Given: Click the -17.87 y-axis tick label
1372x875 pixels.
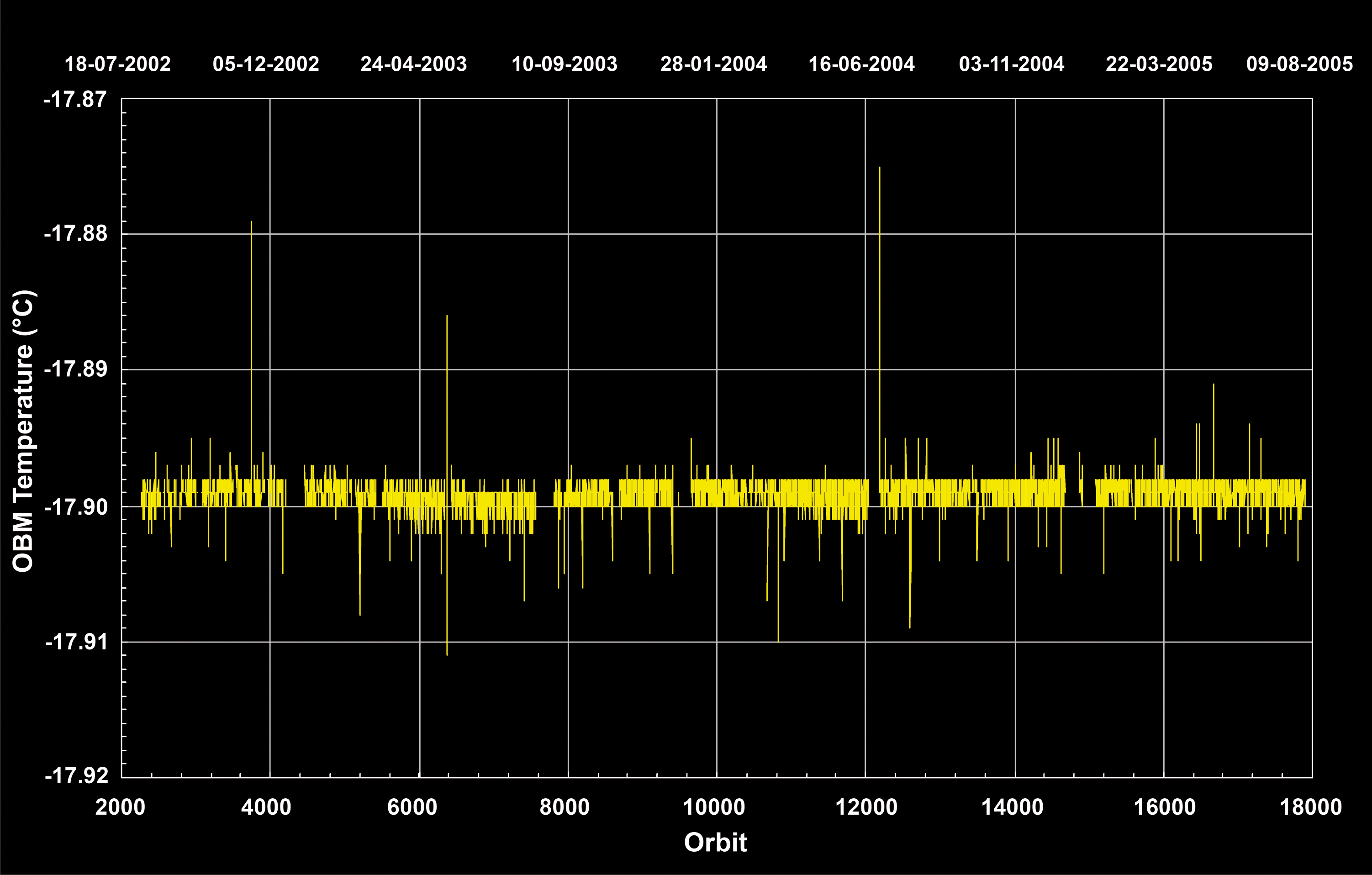Looking at the screenshot, I should tap(75, 100).
